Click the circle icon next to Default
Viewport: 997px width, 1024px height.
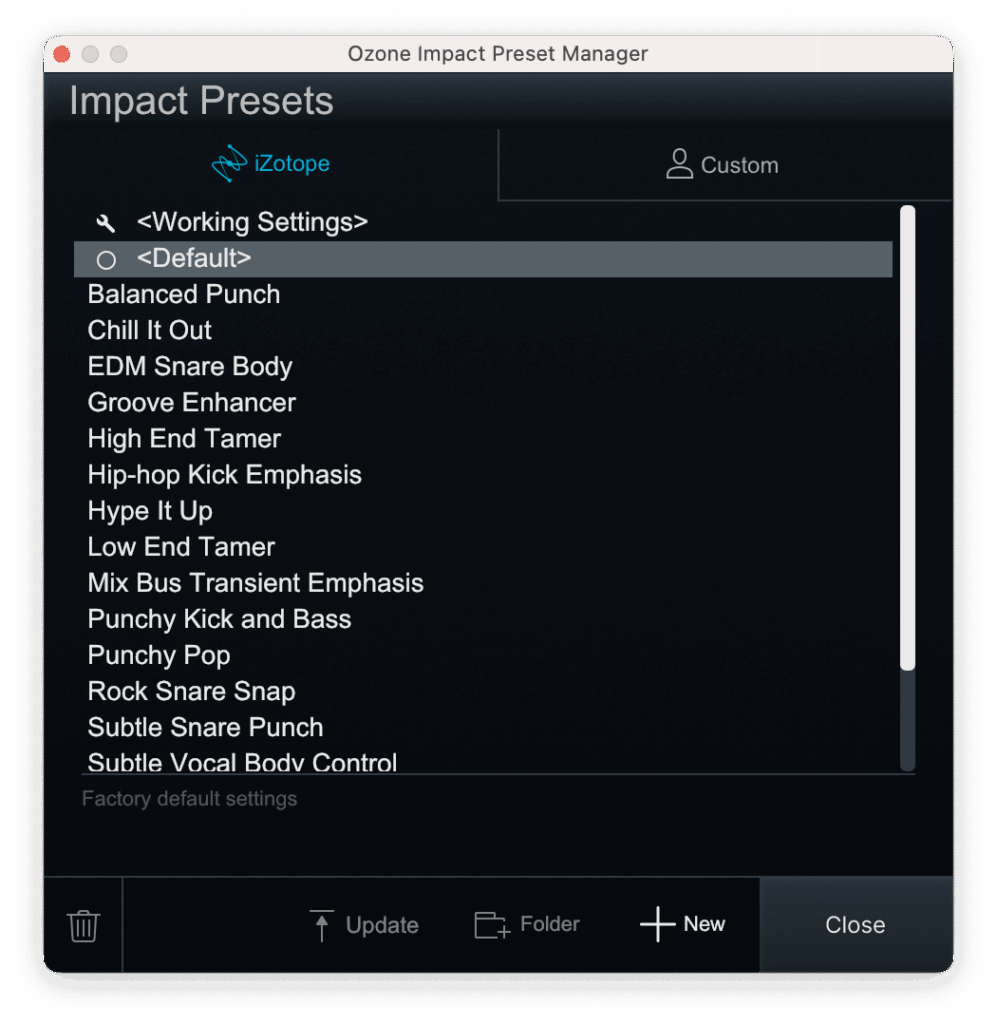pos(106,260)
